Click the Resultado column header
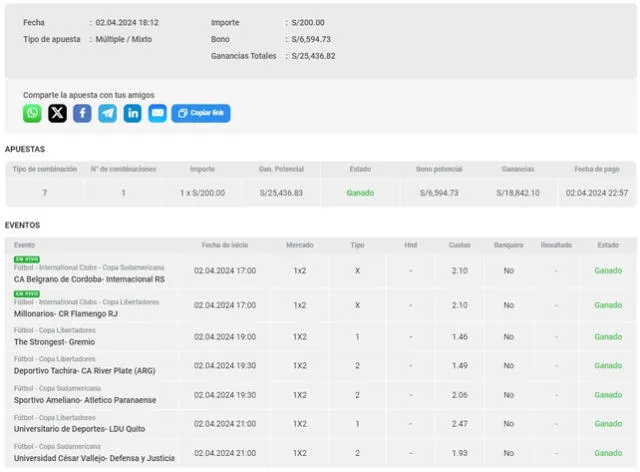 pyautogui.click(x=556, y=245)
